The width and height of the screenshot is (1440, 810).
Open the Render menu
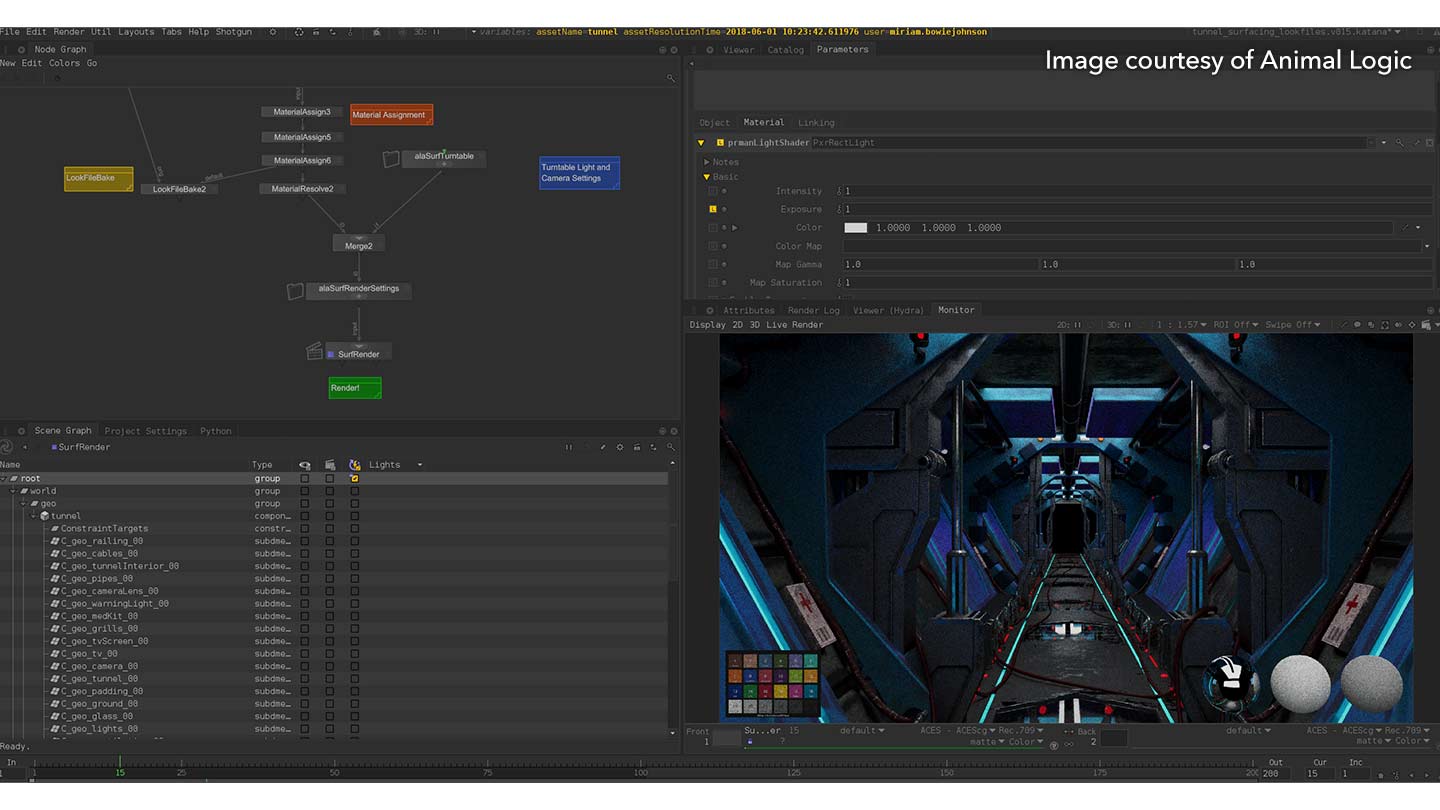coord(69,32)
